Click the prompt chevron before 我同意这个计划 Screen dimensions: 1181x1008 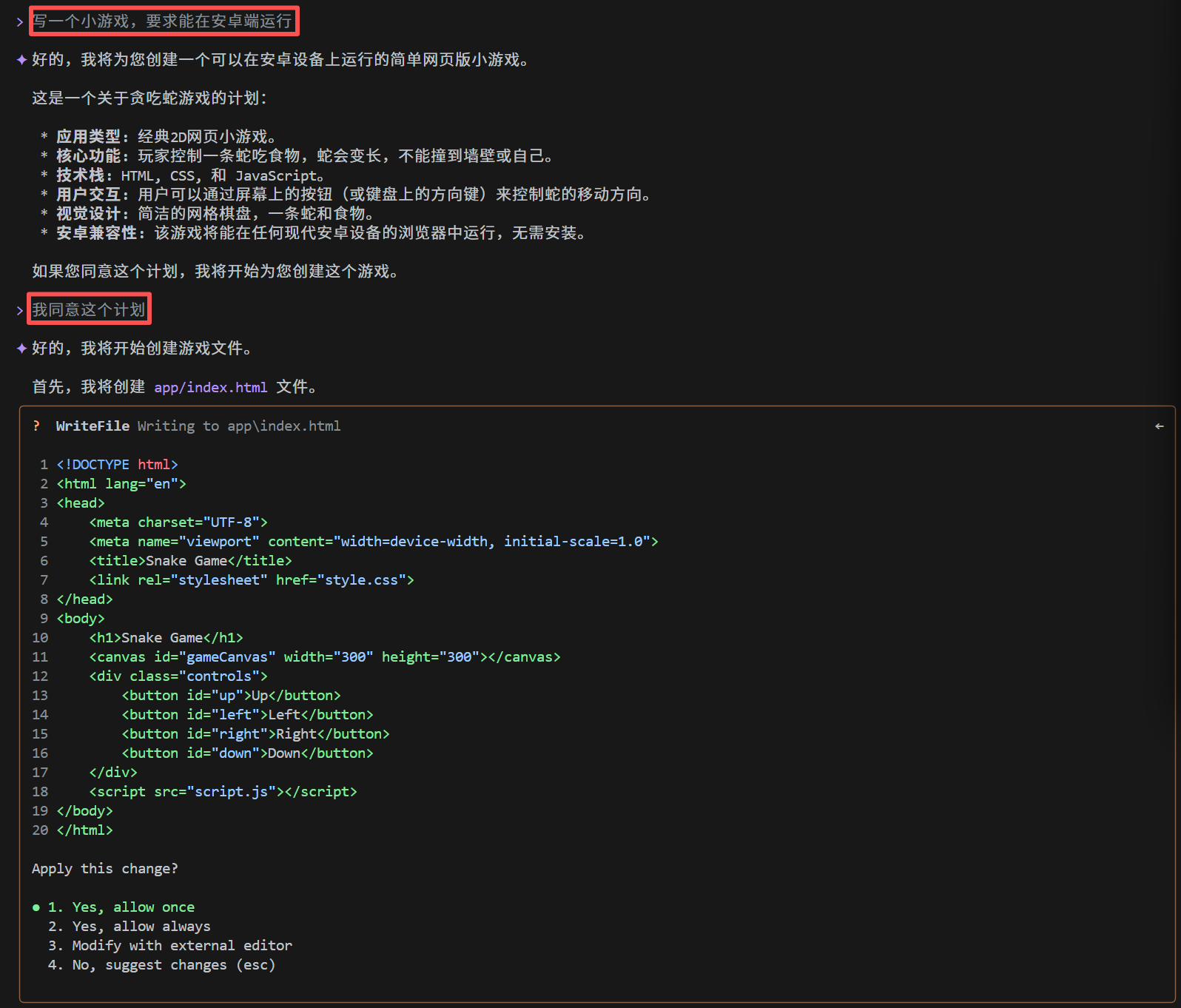[x=20, y=311]
